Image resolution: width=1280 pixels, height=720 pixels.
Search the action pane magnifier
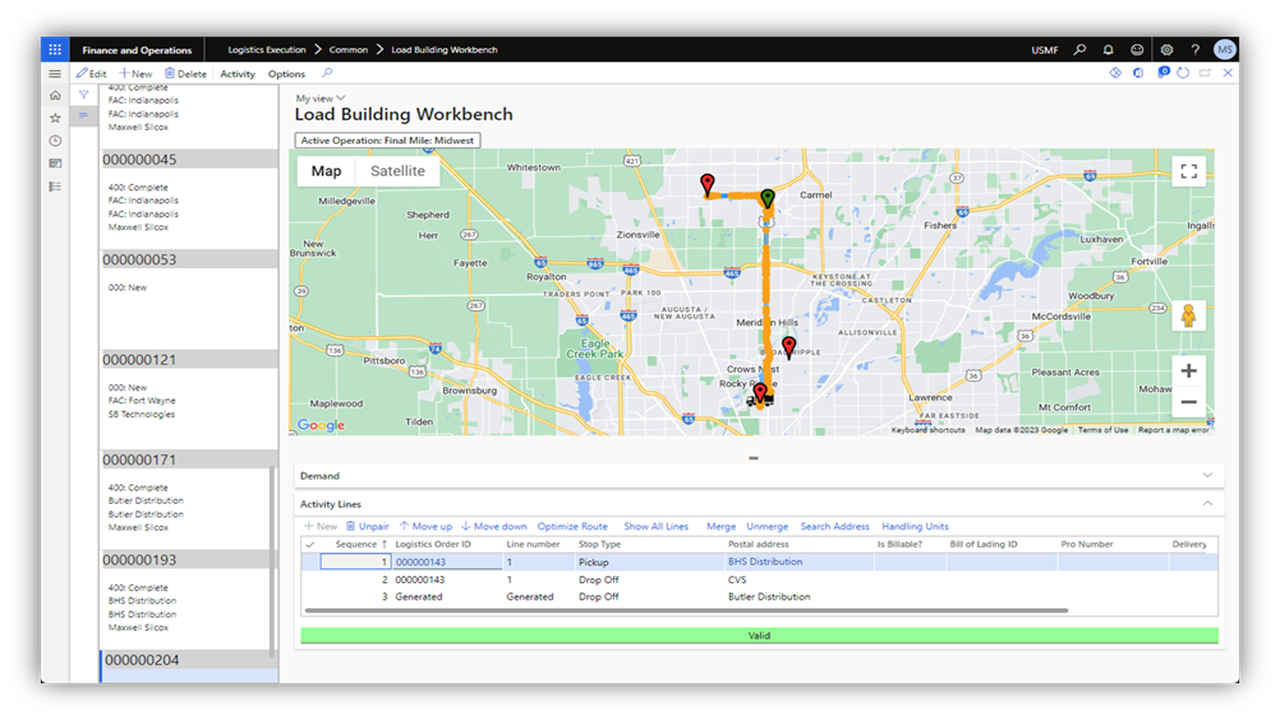tap(327, 73)
